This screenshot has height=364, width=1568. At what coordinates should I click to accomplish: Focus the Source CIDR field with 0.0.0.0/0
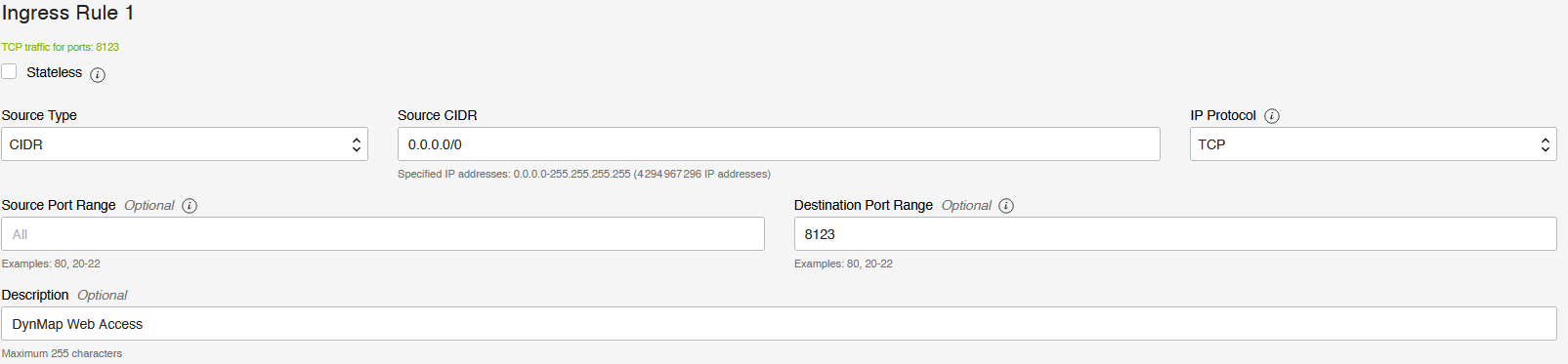[779, 144]
